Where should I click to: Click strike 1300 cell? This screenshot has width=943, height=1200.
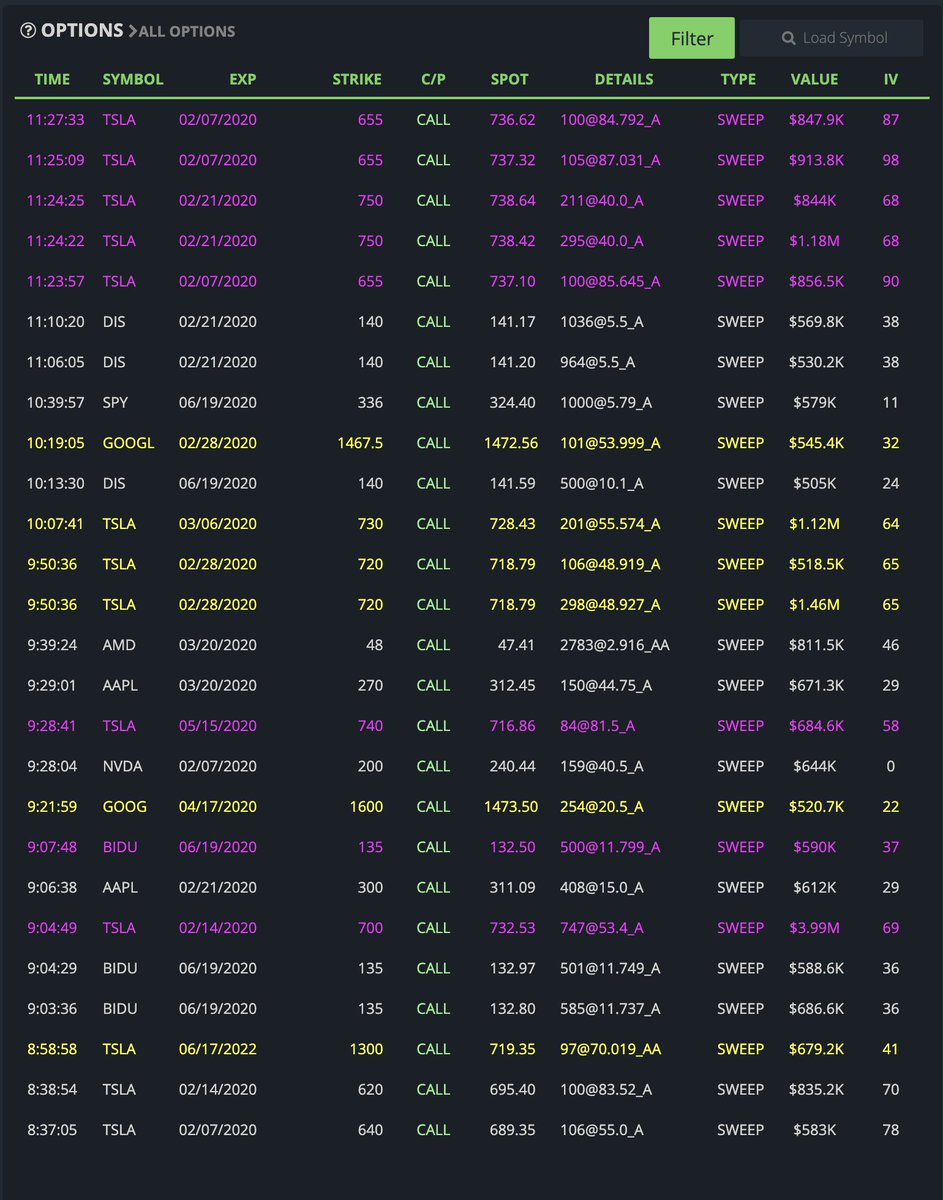(365, 1049)
